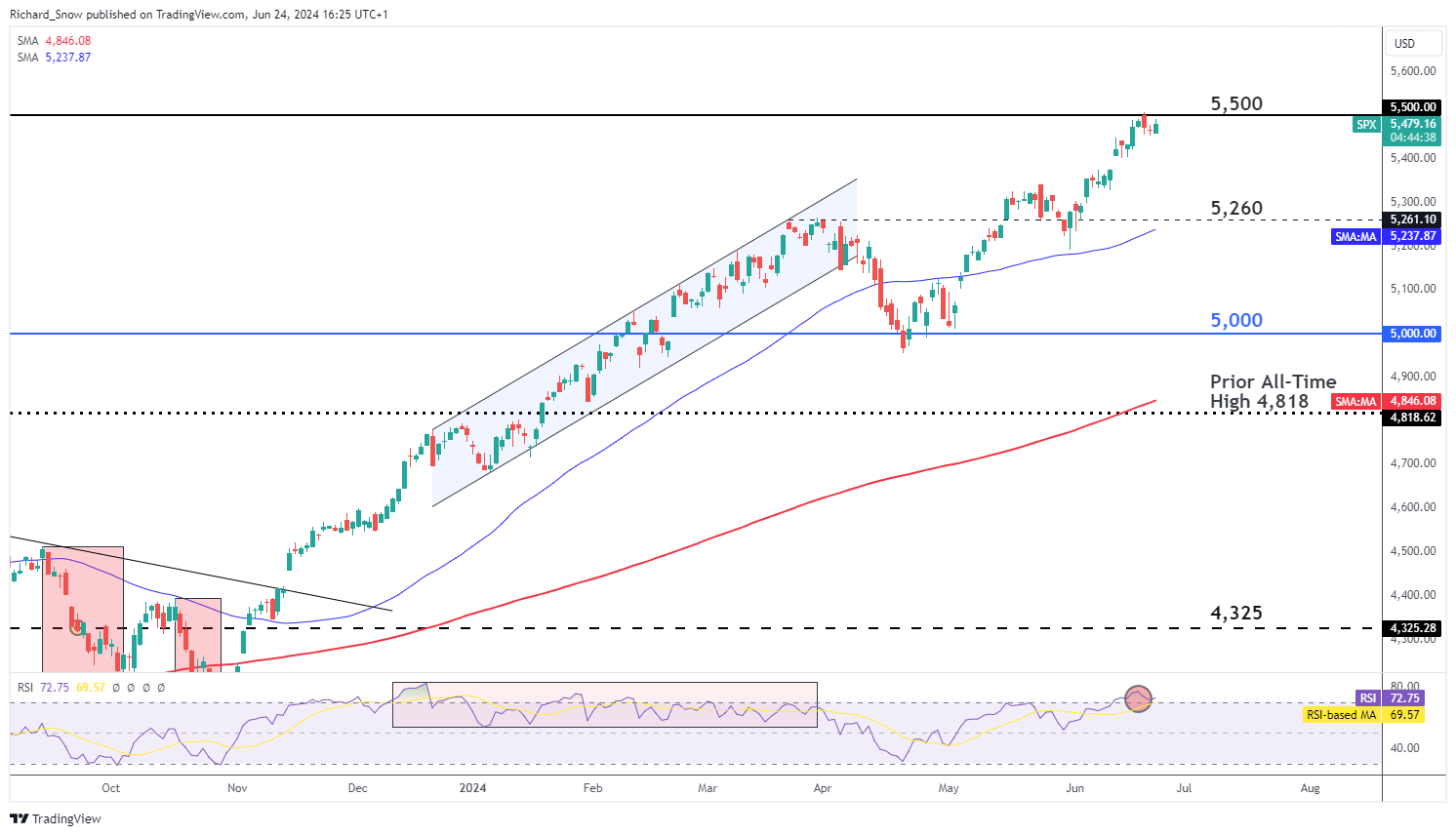Click the 40.00 RSI axis label

click(1405, 748)
